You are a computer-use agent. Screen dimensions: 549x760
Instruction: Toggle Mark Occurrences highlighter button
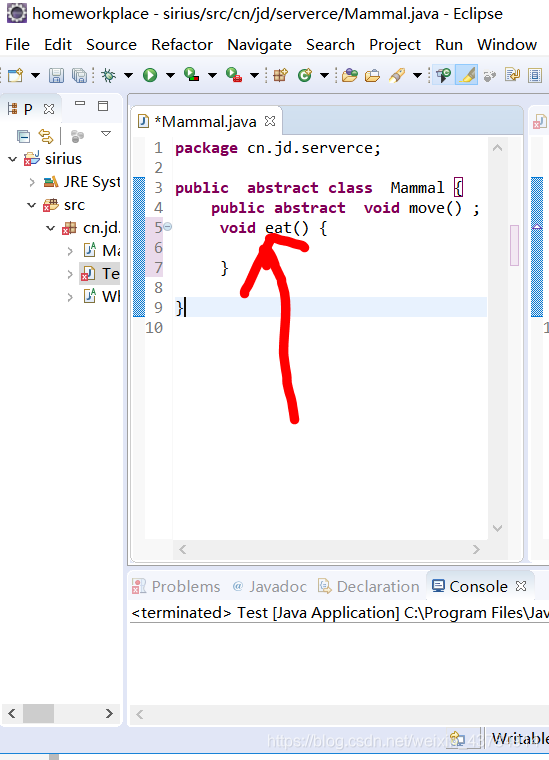coord(467,75)
